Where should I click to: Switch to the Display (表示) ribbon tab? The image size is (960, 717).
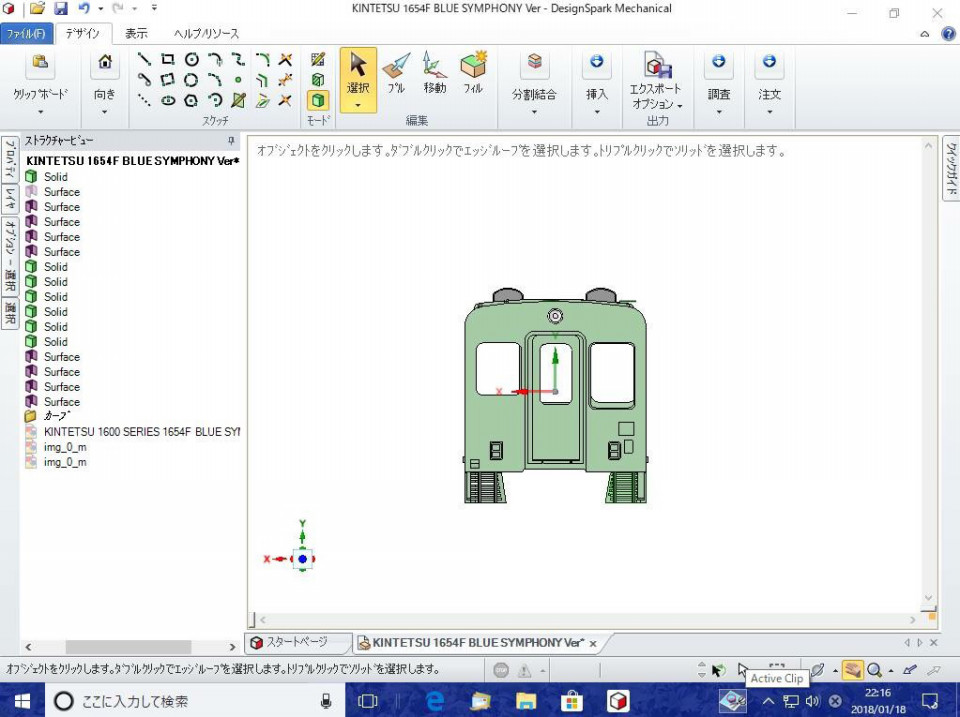(x=136, y=34)
